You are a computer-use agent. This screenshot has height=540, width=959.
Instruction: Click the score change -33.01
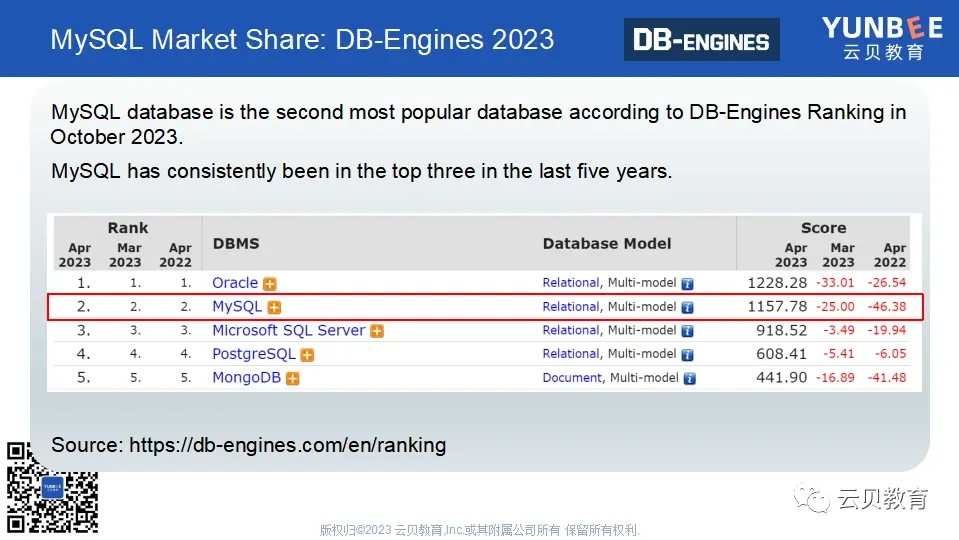[835, 283]
